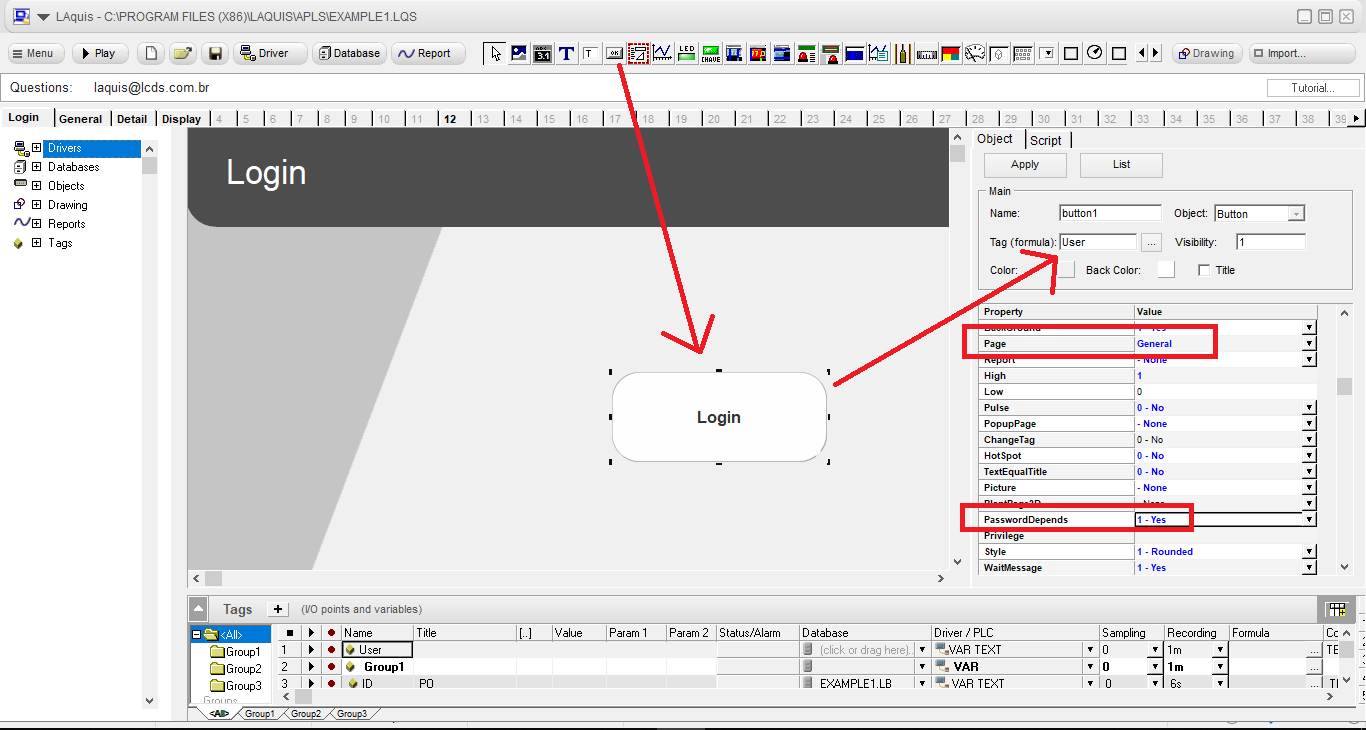
Task: Click the List button
Action: 1121,165
